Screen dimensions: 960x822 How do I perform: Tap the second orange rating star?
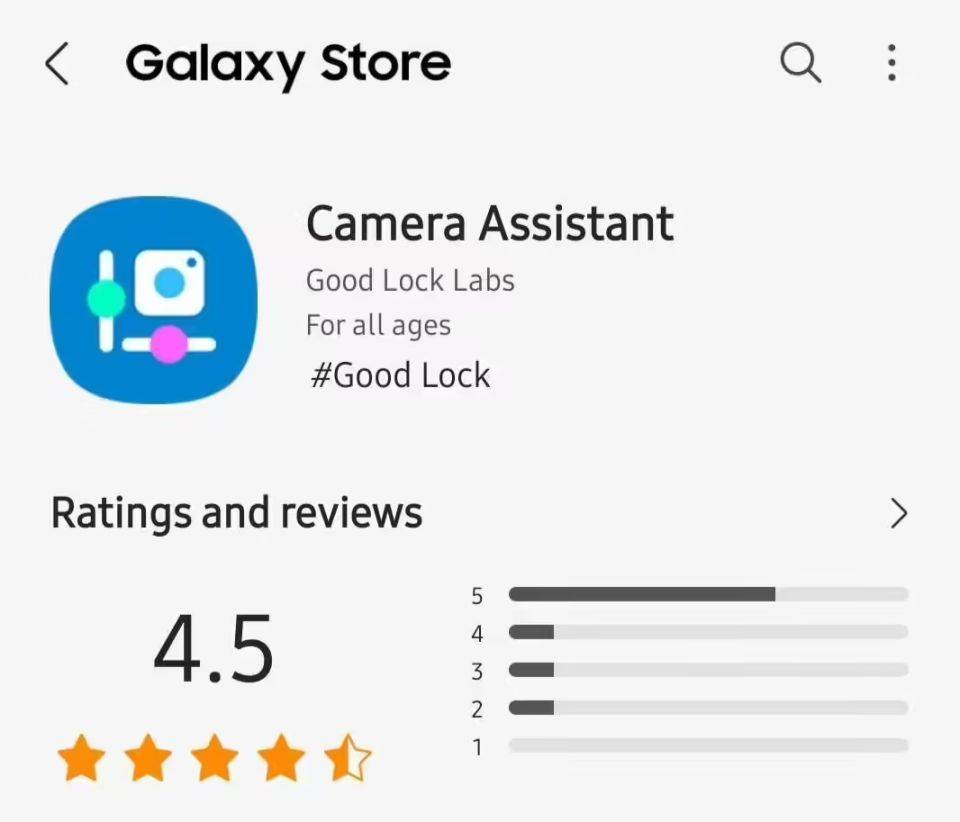(x=148, y=758)
